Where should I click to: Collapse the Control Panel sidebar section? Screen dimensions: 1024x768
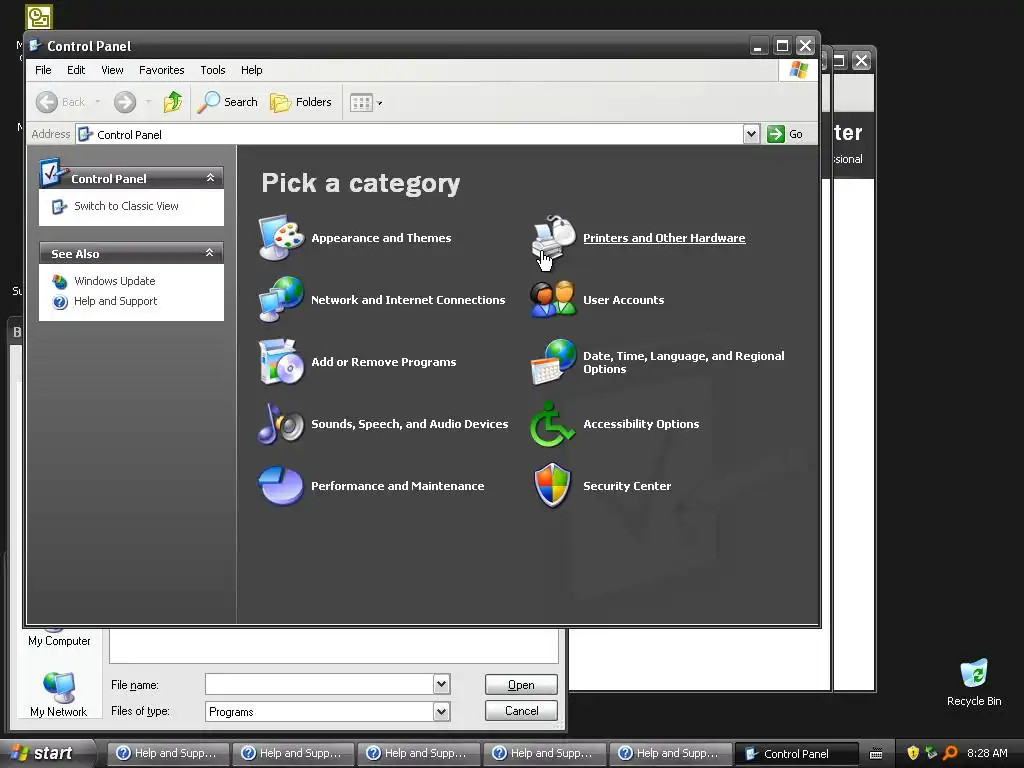coord(210,178)
